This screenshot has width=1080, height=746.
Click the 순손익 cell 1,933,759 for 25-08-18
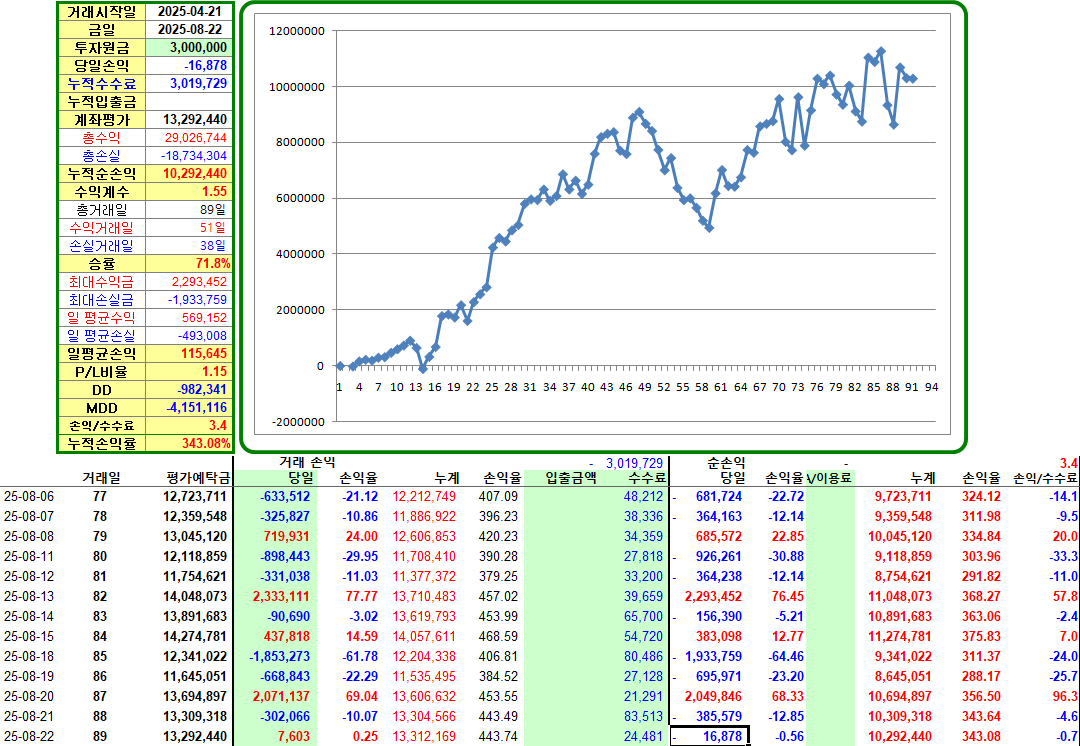click(x=715, y=656)
